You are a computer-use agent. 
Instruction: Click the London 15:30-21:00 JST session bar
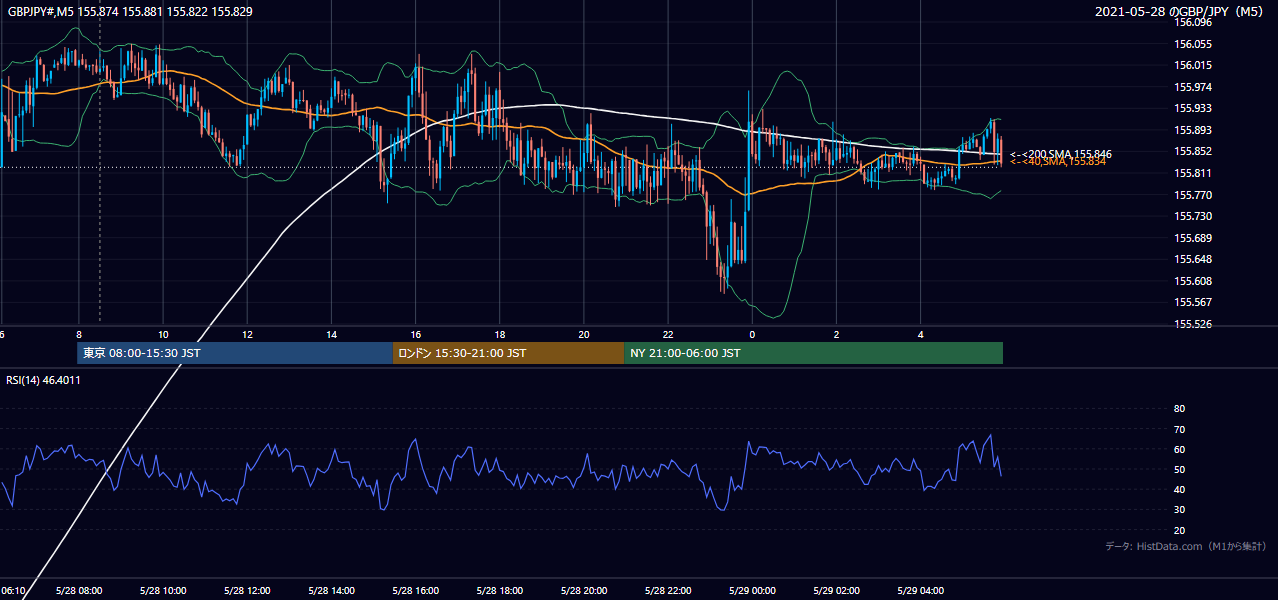click(508, 353)
